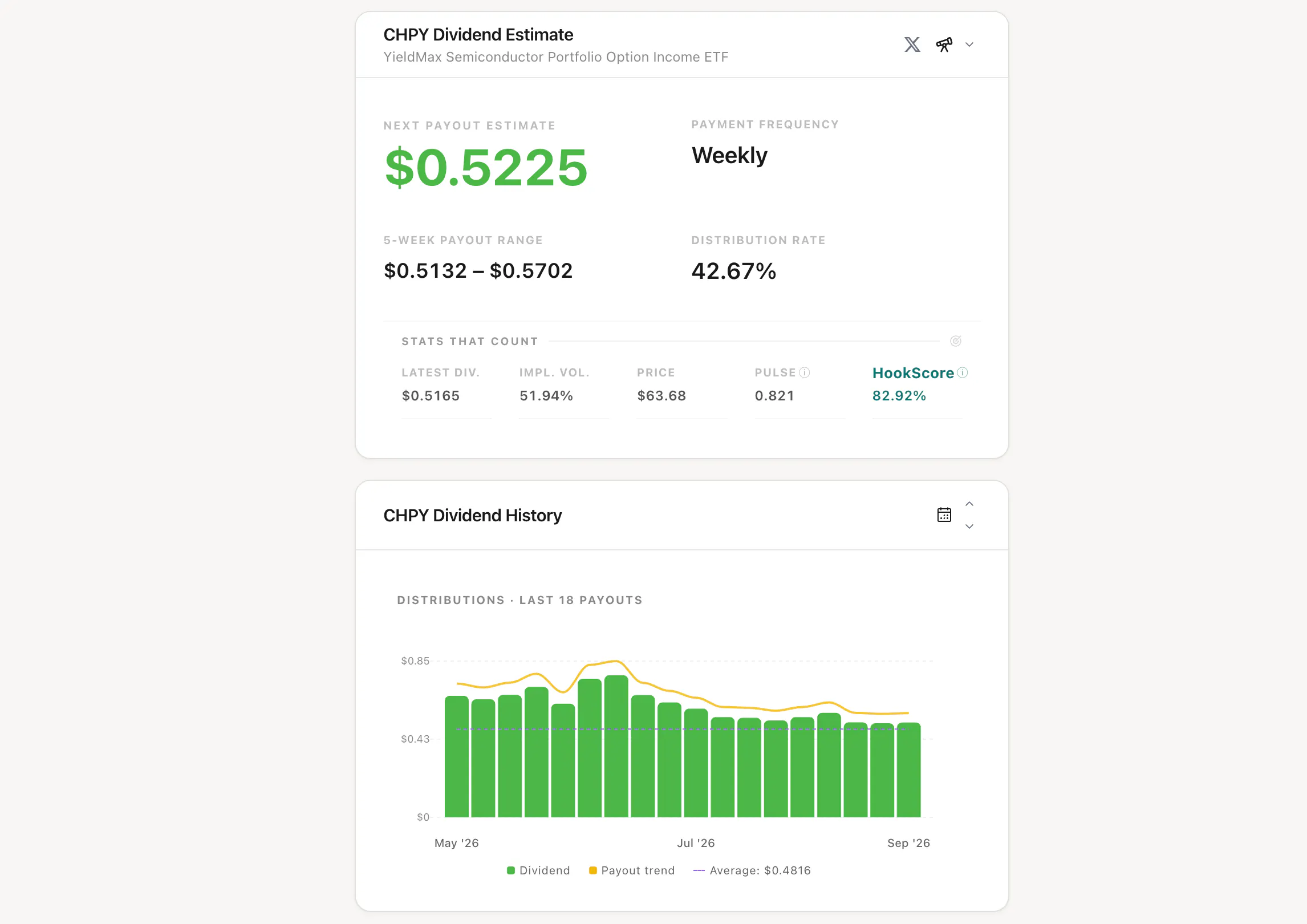Click the $0 y-axis label

[x=423, y=817]
